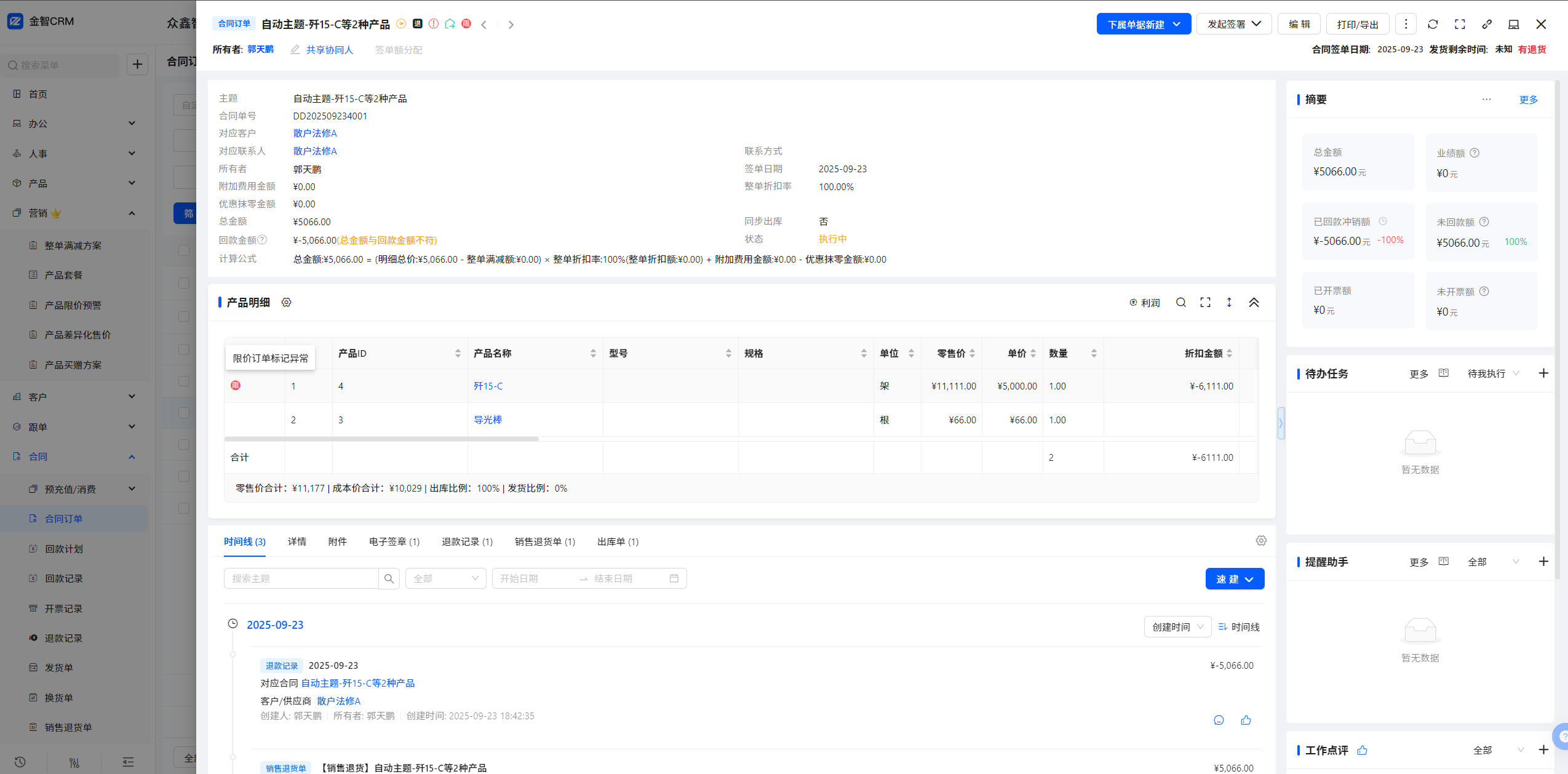Click the 编辑 button
The height and width of the screenshot is (774, 1568).
(x=1299, y=24)
